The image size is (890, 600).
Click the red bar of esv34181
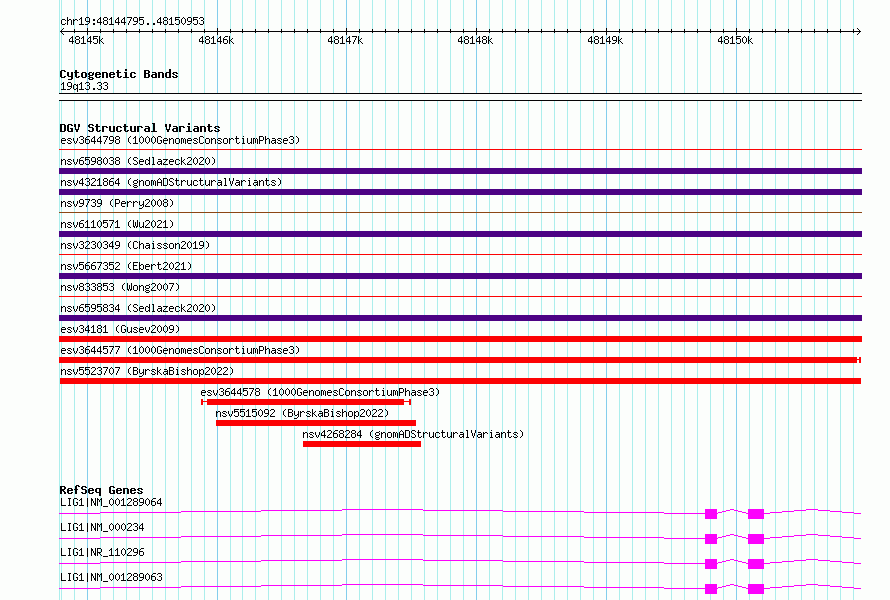[460, 339]
